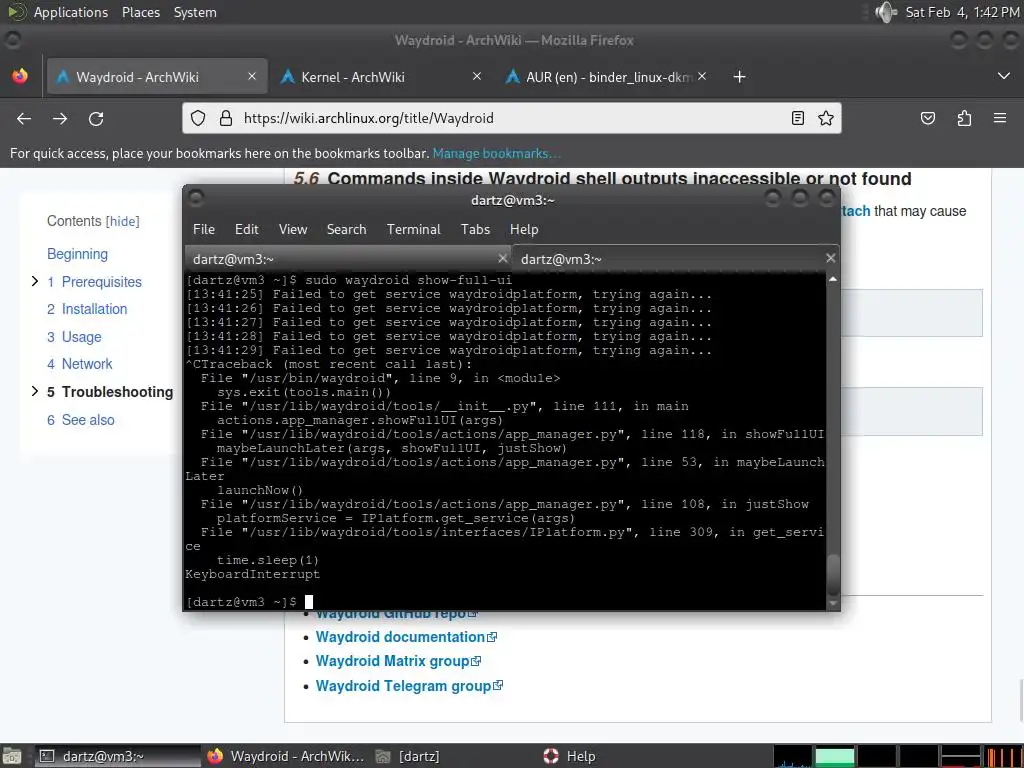Image resolution: width=1024 pixels, height=768 pixels.
Task: Open the terminal Terminal menu
Action: [413, 229]
